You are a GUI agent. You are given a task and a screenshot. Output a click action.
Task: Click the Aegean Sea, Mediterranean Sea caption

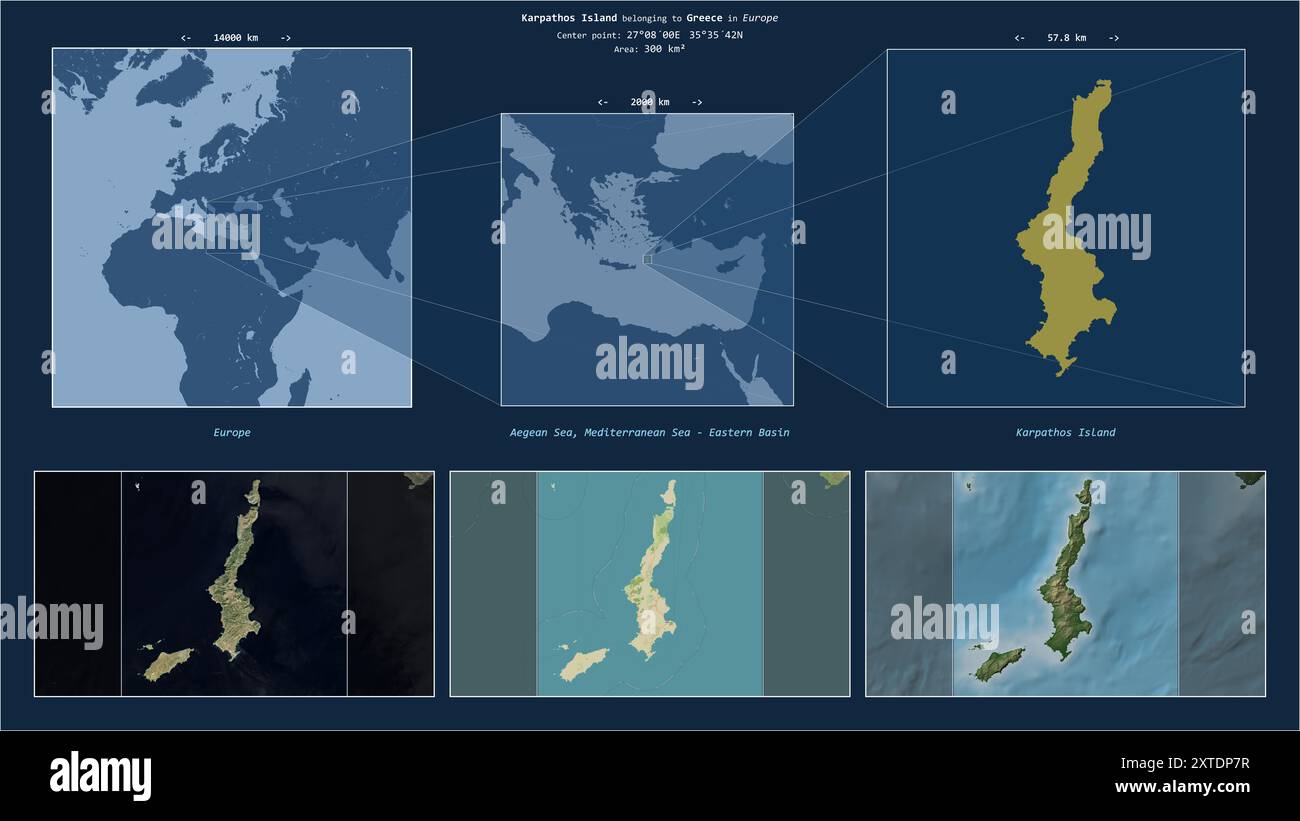pyautogui.click(x=649, y=433)
